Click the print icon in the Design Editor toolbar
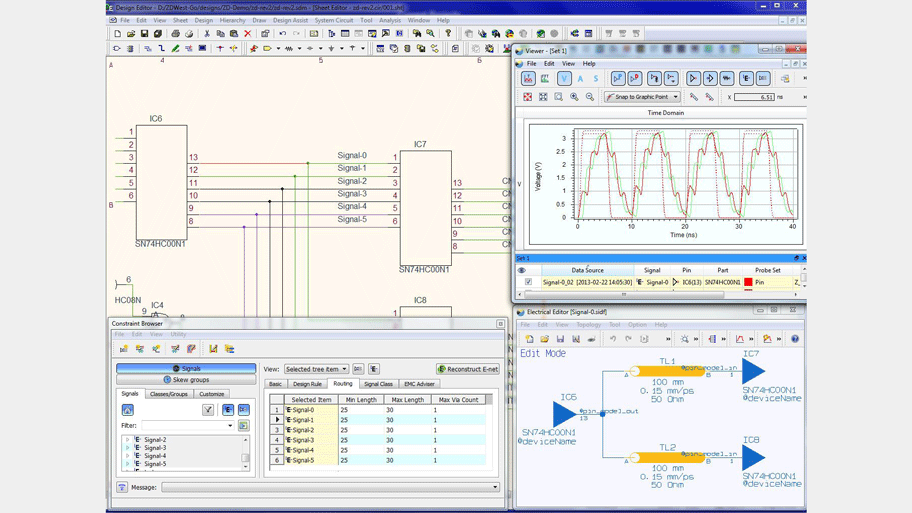 pos(175,34)
